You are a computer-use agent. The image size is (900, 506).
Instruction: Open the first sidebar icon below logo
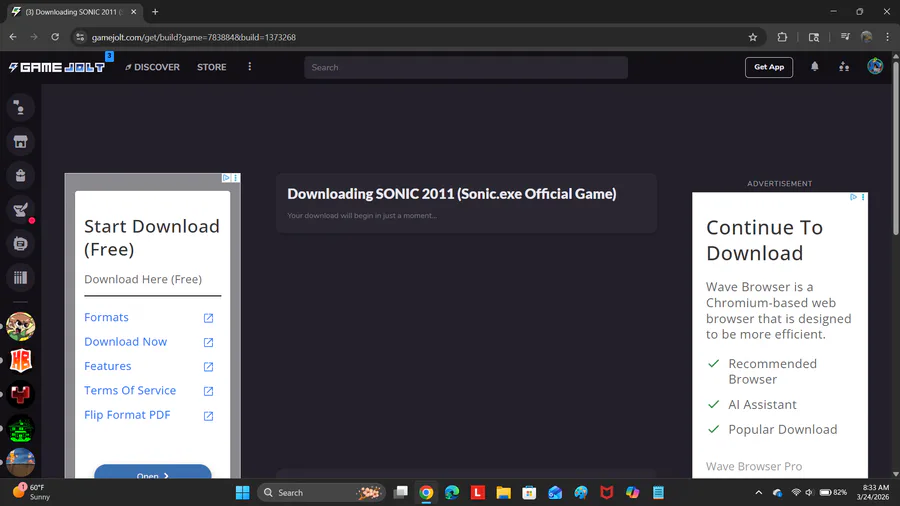pos(20,107)
